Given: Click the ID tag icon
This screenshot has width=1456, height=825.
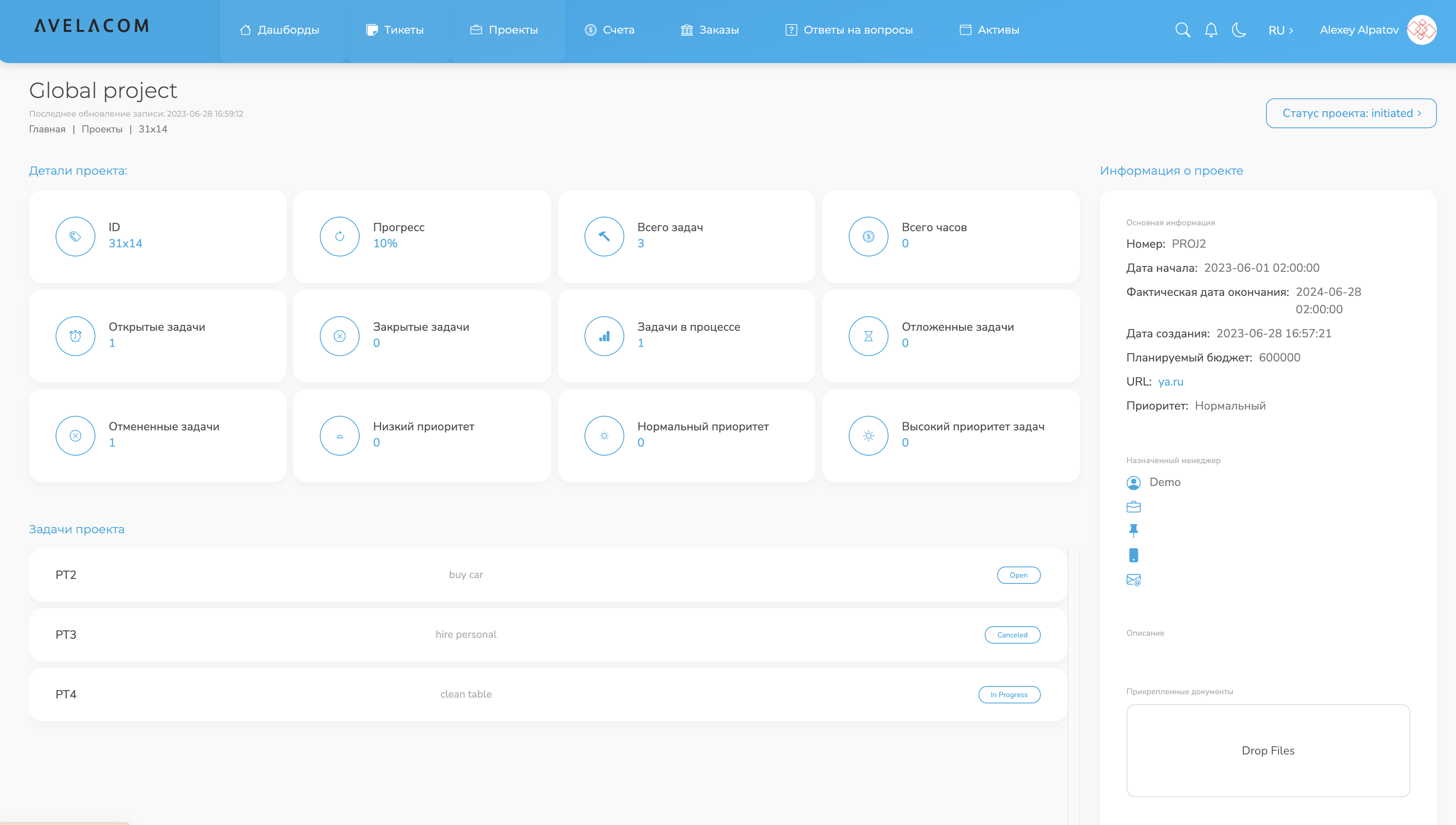Looking at the screenshot, I should 75,236.
